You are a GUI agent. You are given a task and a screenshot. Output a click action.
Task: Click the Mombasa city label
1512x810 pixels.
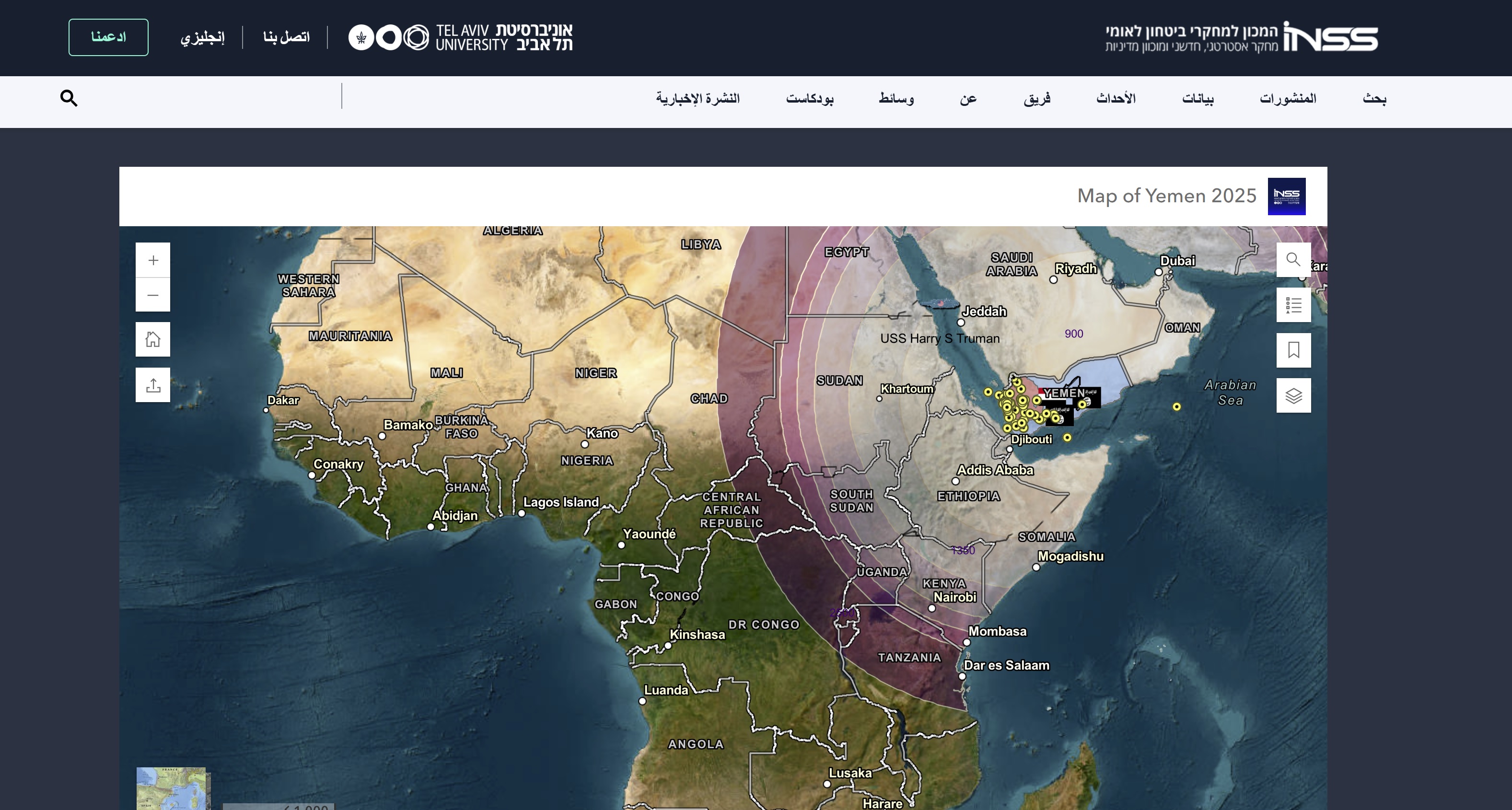(x=997, y=632)
